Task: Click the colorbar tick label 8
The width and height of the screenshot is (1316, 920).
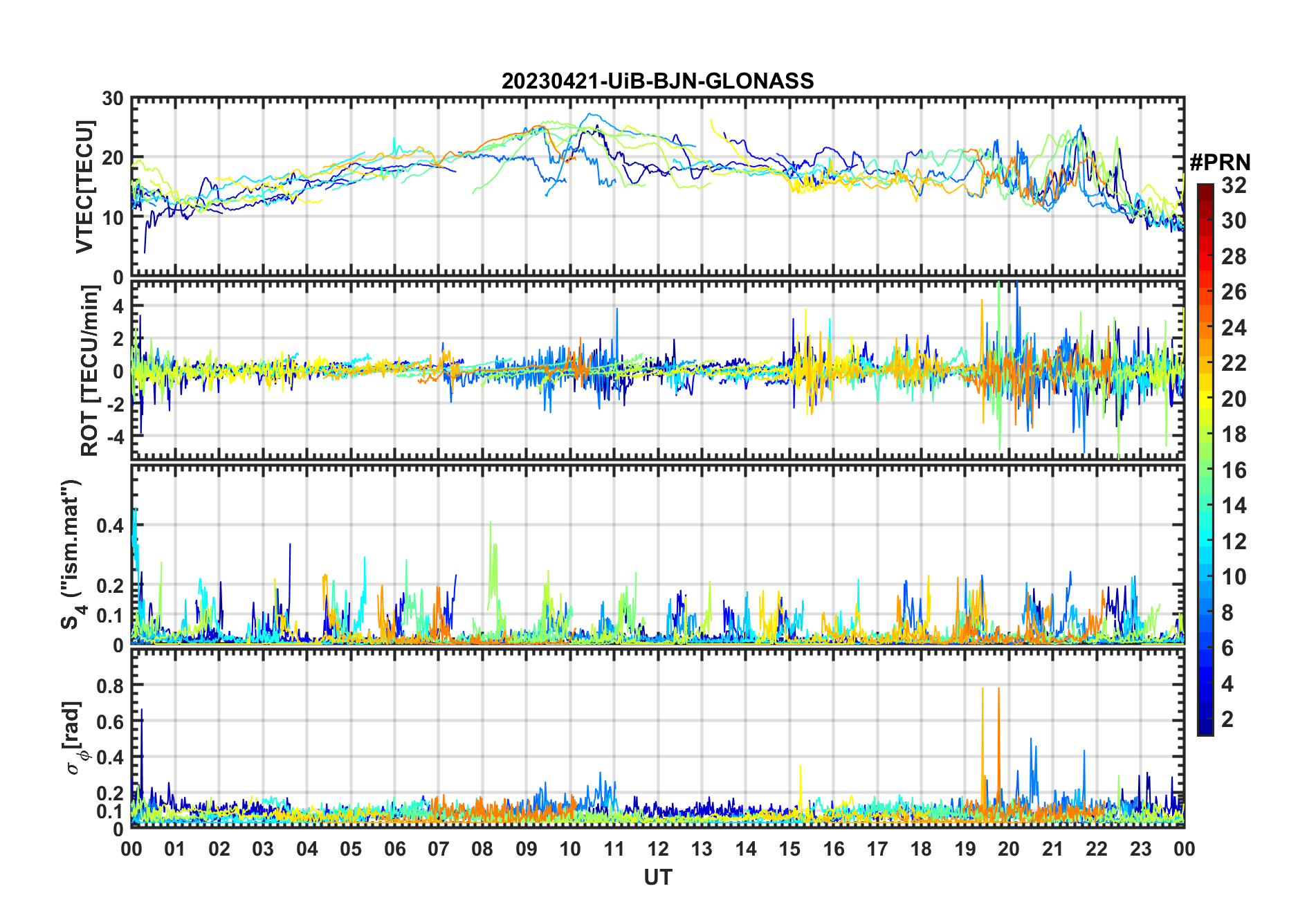Action: coord(1227,612)
